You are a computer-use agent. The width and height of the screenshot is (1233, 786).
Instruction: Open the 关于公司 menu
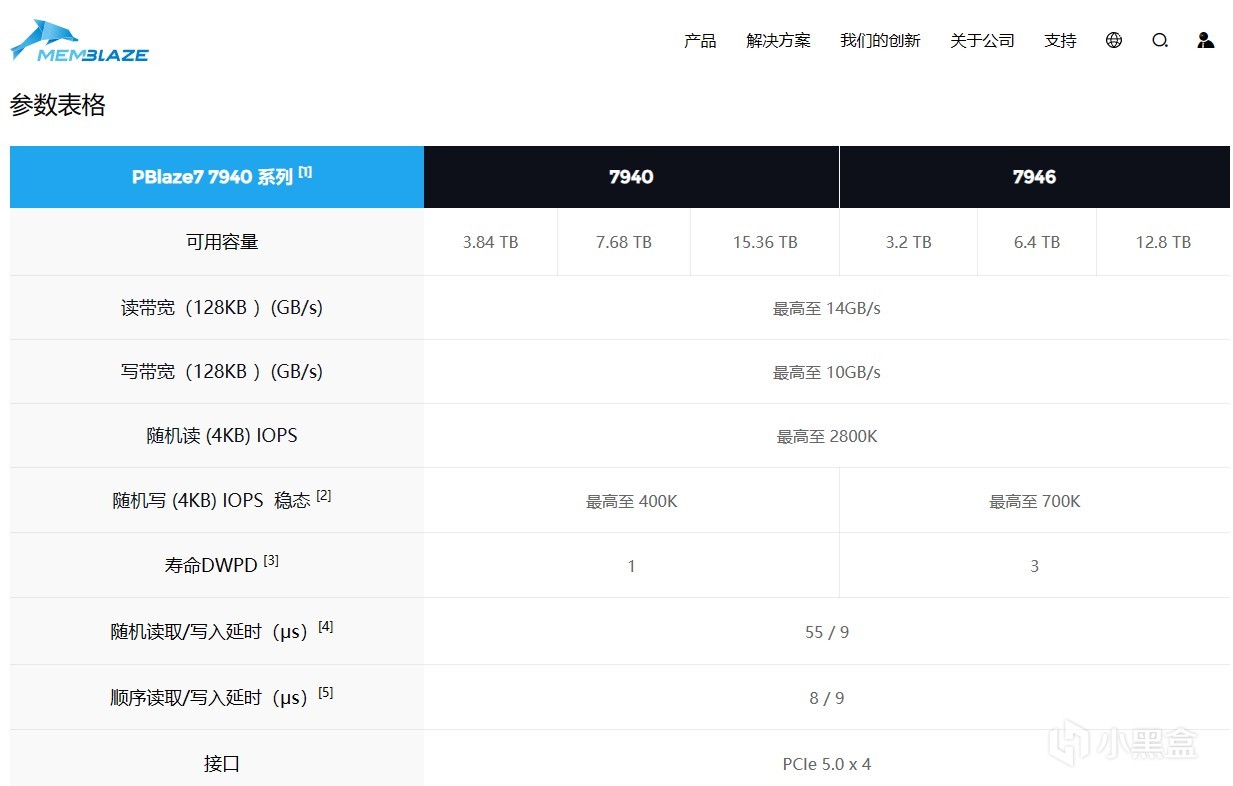(x=982, y=41)
